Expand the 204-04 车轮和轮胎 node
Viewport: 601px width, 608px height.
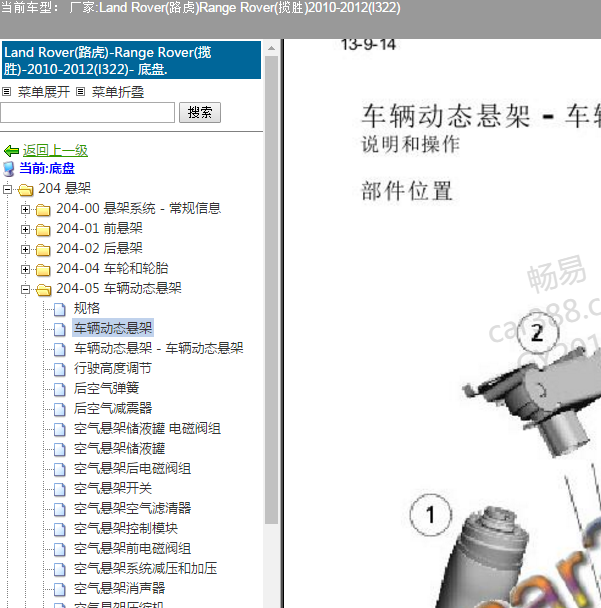tap(25, 269)
